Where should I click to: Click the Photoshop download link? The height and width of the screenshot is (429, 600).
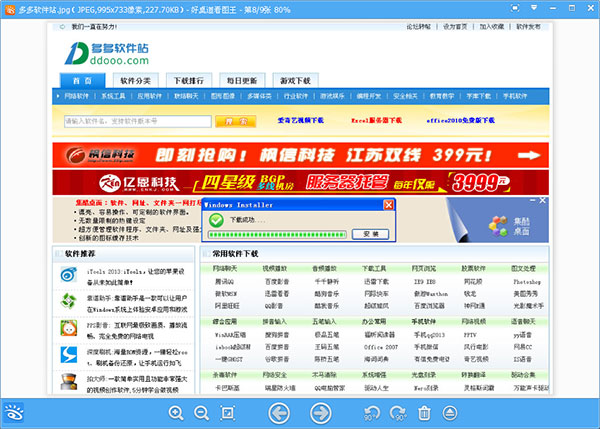click(527, 282)
